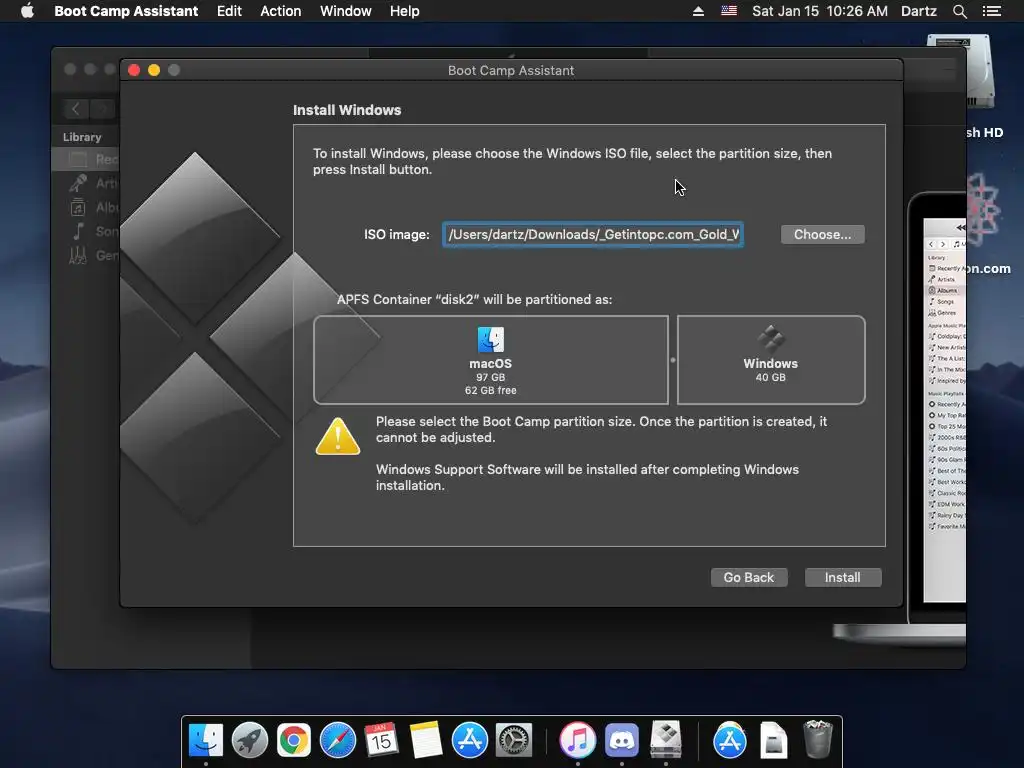Image resolution: width=1024 pixels, height=768 pixels.
Task: Open Notes from the Dock
Action: point(426,741)
